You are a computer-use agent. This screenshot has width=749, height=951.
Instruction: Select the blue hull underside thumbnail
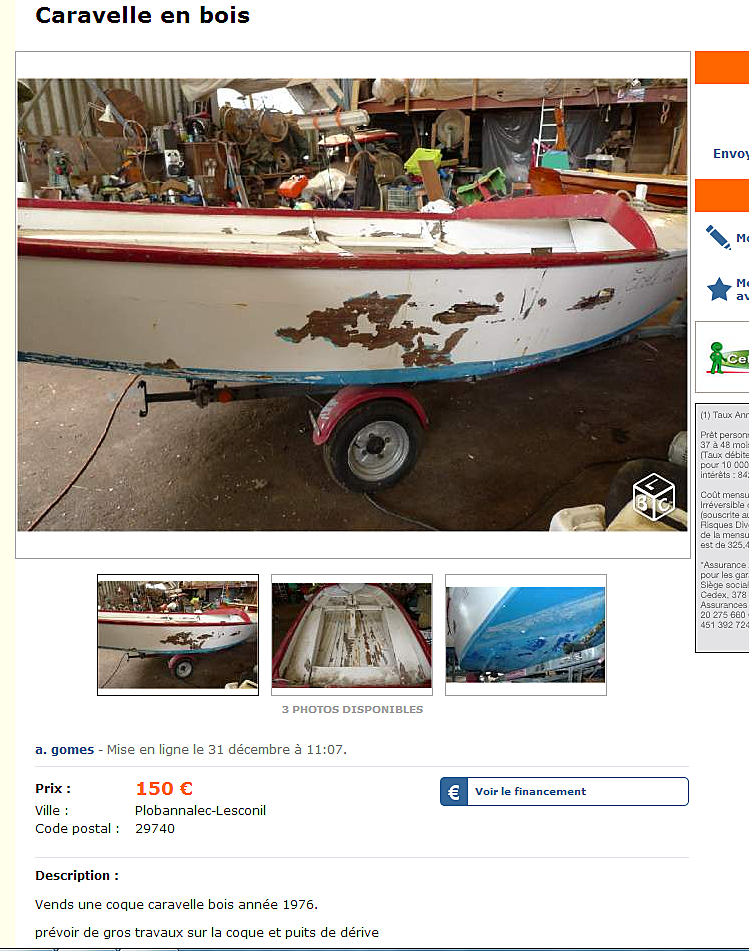click(526, 634)
